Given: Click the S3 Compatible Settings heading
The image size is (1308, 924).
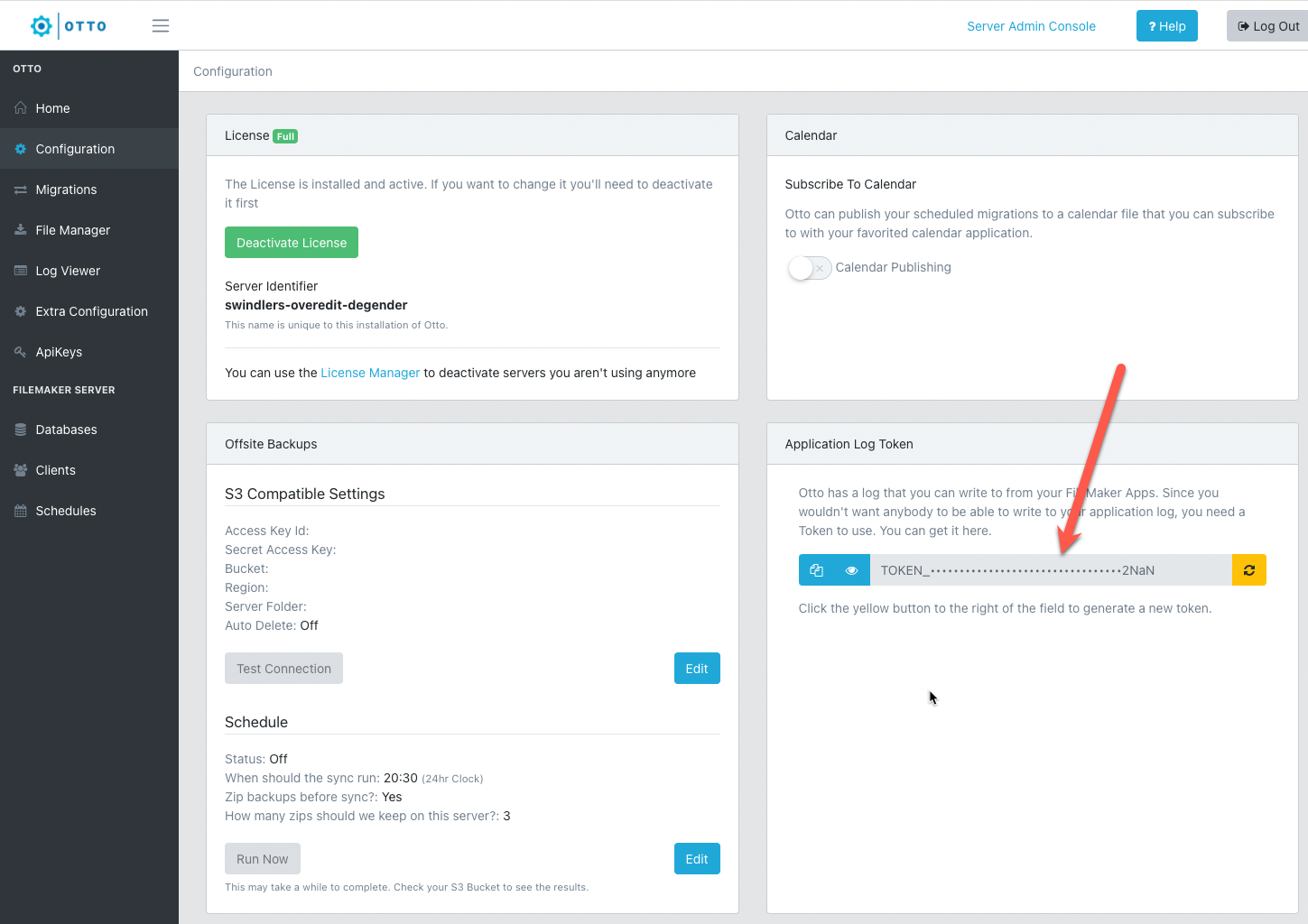Looking at the screenshot, I should coord(305,494).
